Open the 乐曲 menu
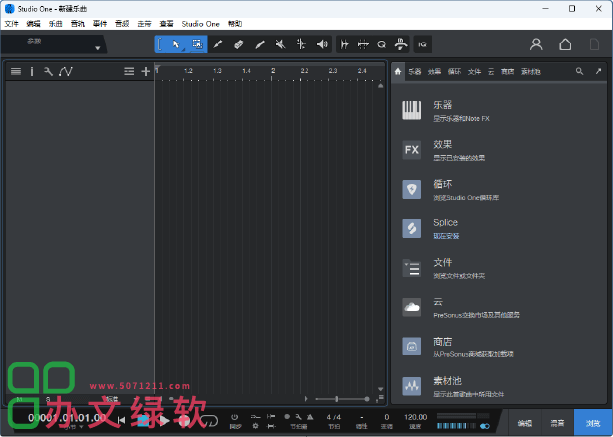The height and width of the screenshot is (437, 613). tap(55, 24)
